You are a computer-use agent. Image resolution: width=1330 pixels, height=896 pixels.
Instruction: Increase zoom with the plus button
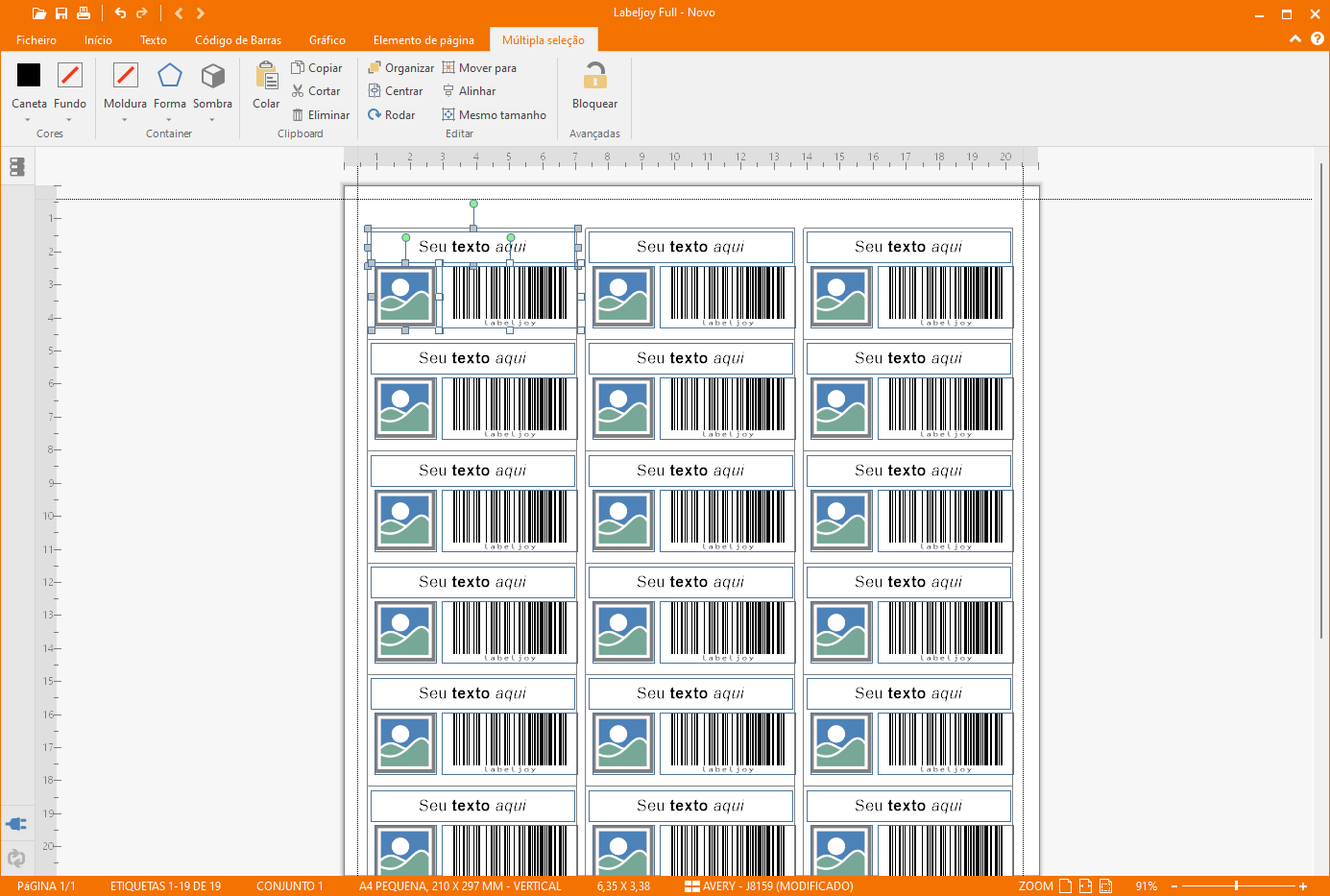click(1303, 886)
